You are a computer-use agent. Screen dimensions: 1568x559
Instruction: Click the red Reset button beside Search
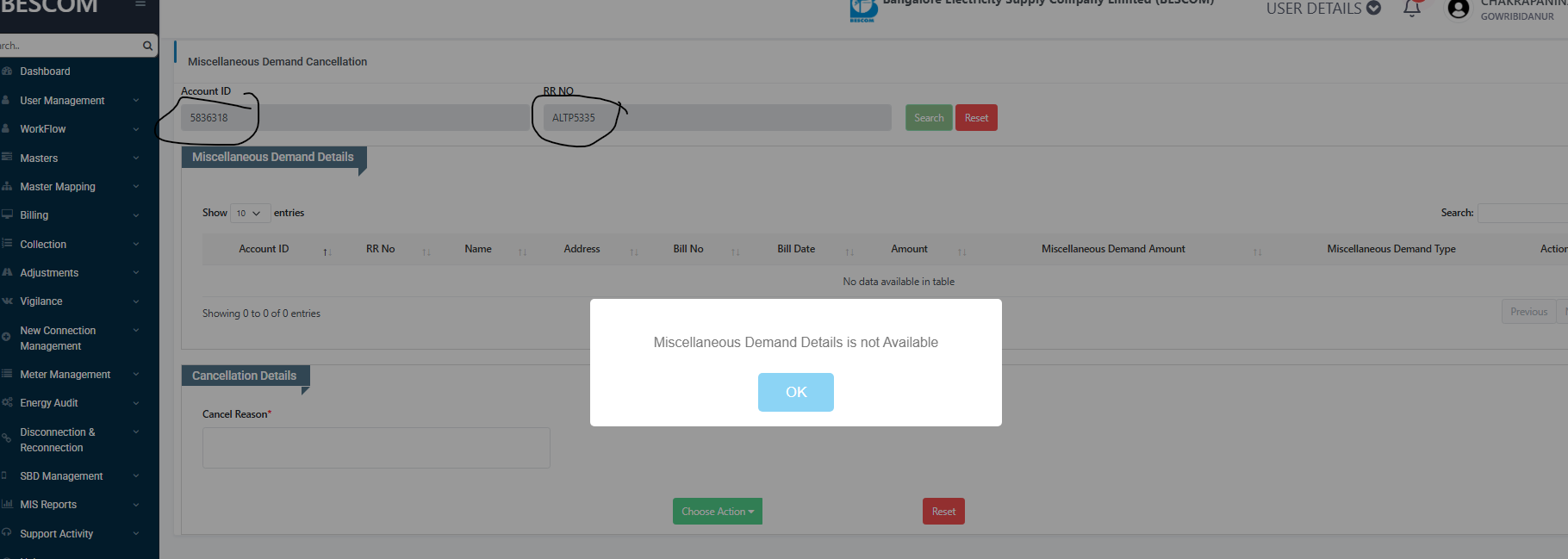[x=976, y=118]
